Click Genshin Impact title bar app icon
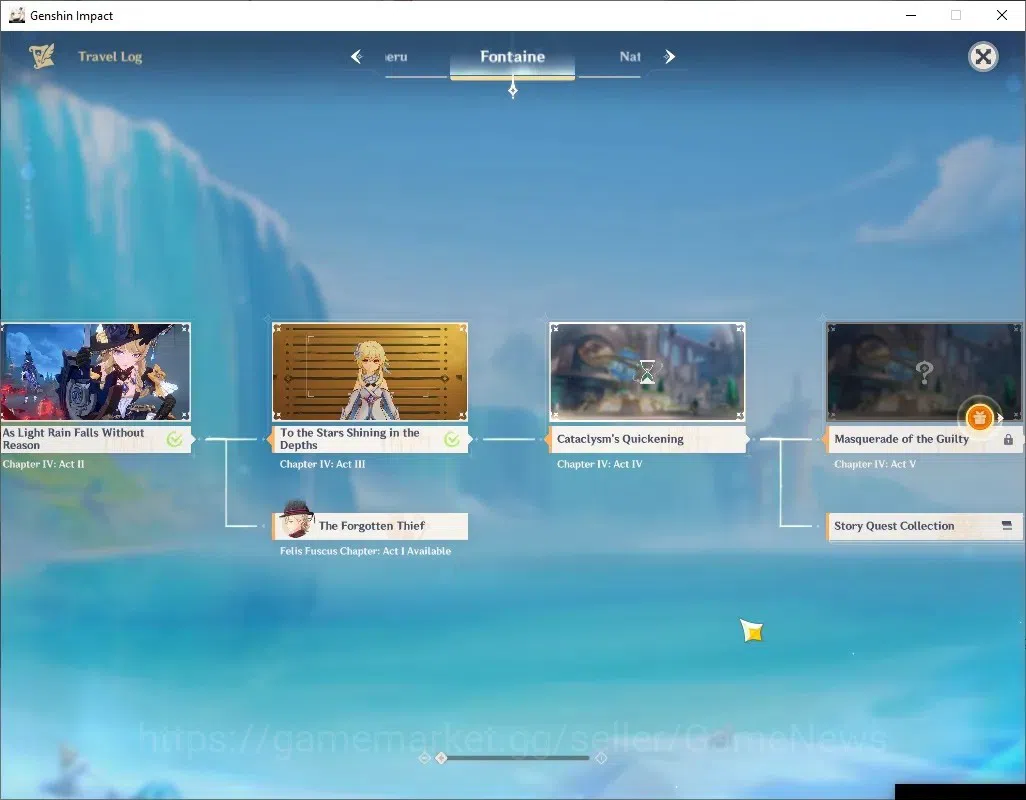 [x=17, y=15]
